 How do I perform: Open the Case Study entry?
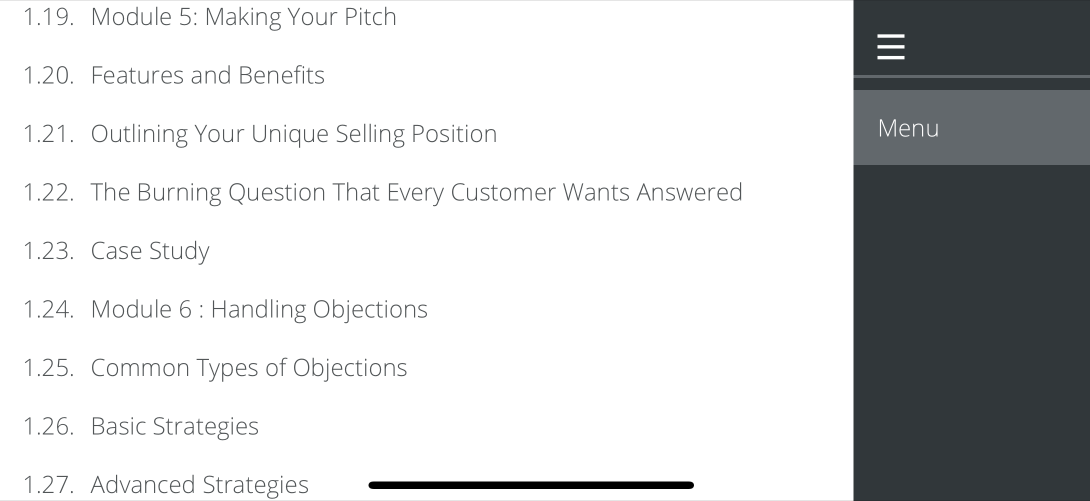[x=150, y=250]
